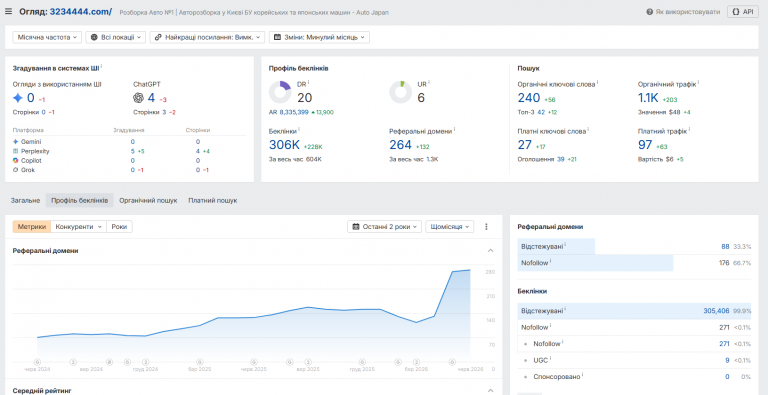Screen dimensions: 768x395
Task: Open the 'Останні 2 роки' date dropdown
Action: tap(384, 227)
